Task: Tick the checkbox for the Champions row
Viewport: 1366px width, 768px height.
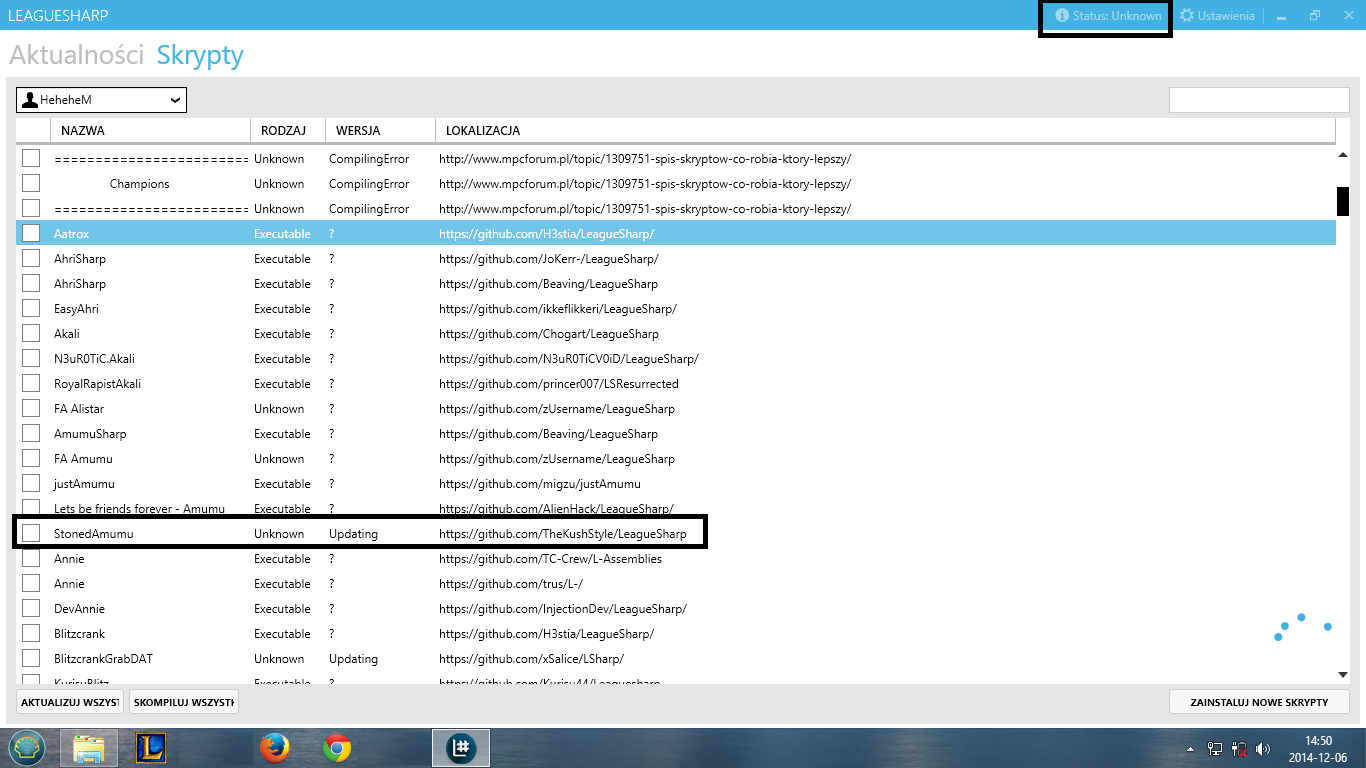Action: pos(31,183)
